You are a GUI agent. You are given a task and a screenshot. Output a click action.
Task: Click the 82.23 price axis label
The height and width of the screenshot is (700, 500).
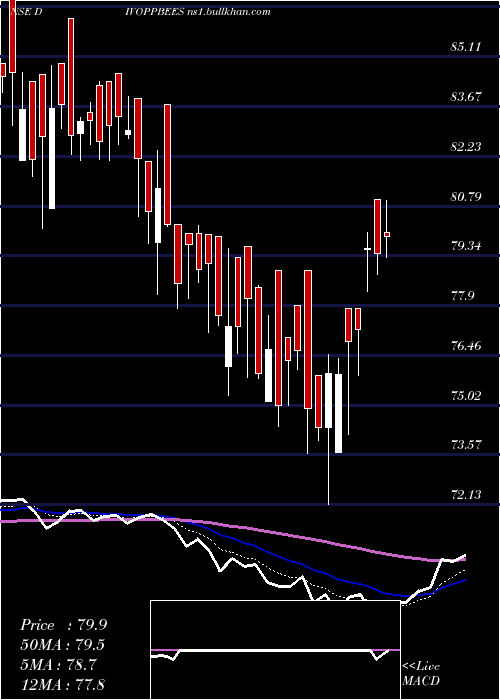pyautogui.click(x=466, y=146)
